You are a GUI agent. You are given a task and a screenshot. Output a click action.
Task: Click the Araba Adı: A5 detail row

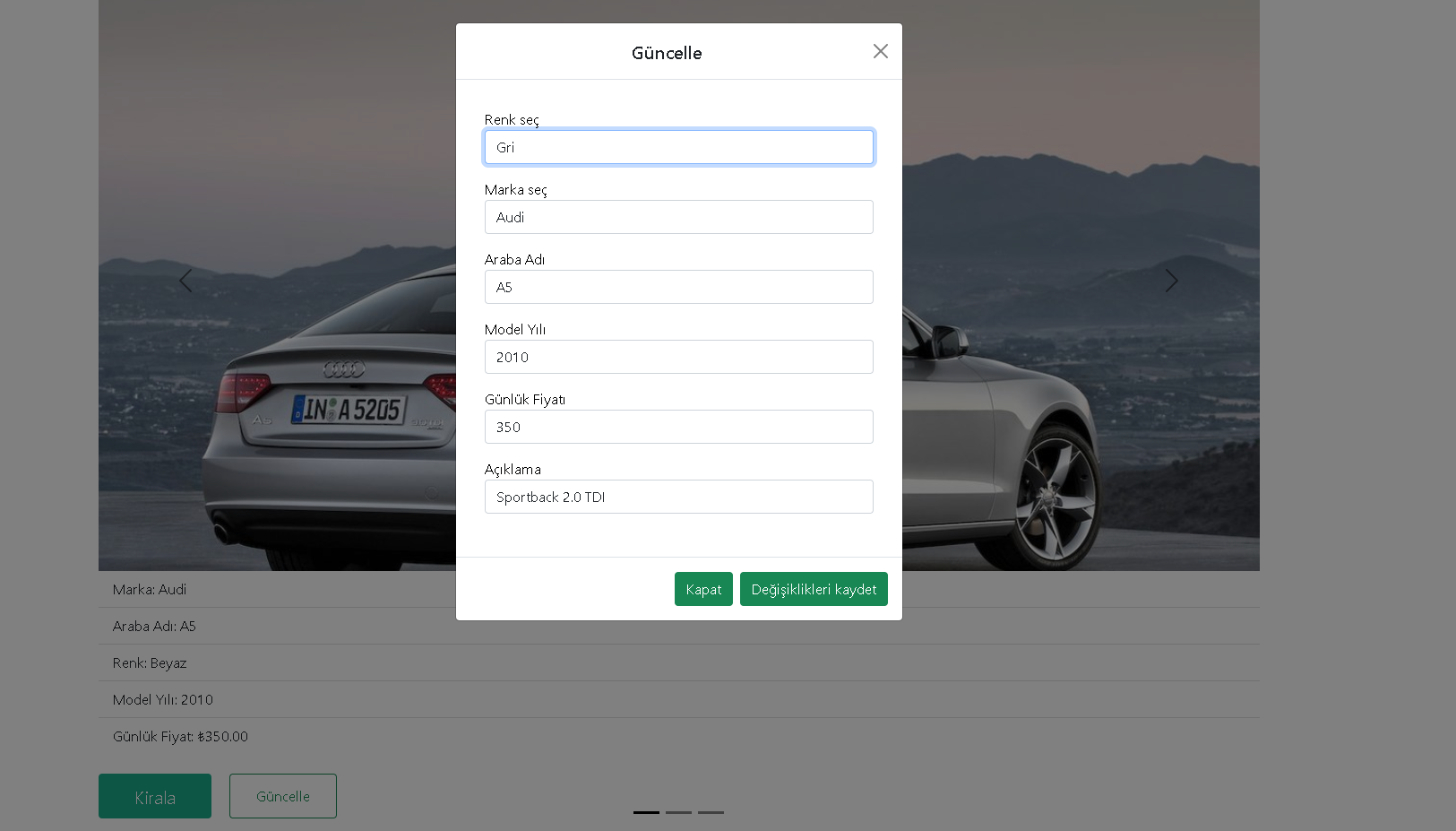point(679,626)
